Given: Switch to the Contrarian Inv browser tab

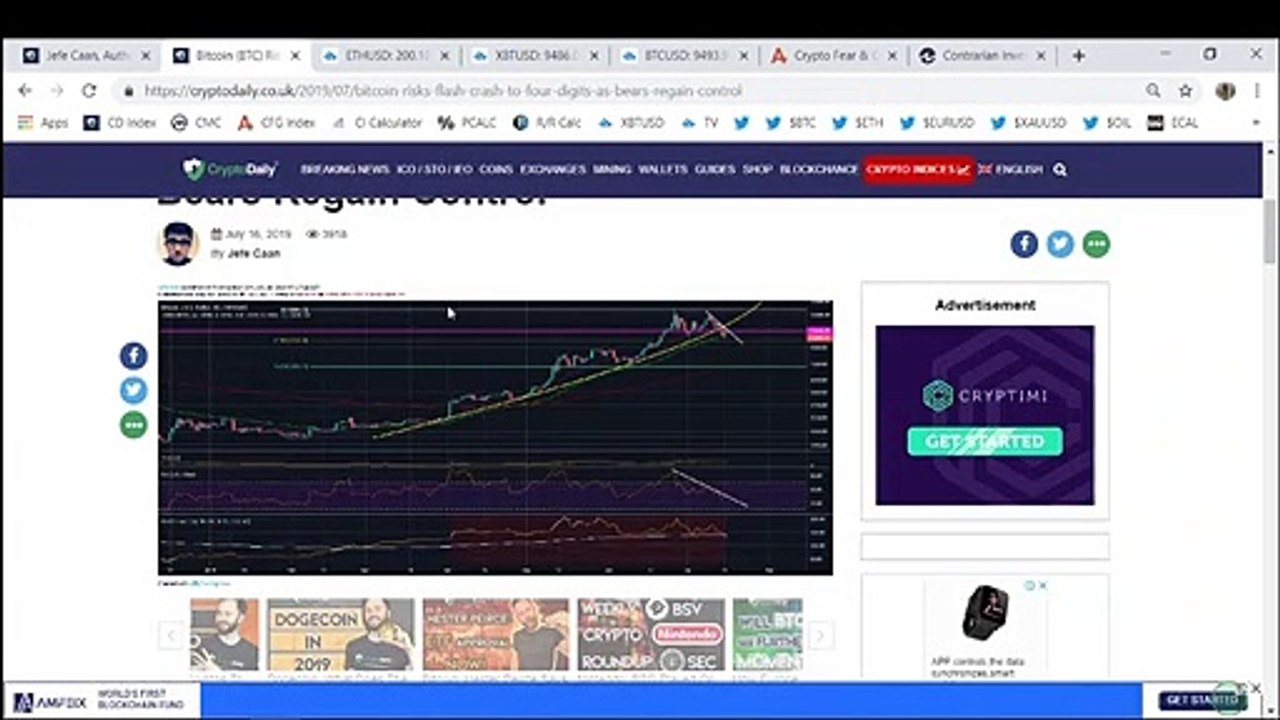Looking at the screenshot, I should (x=985, y=56).
